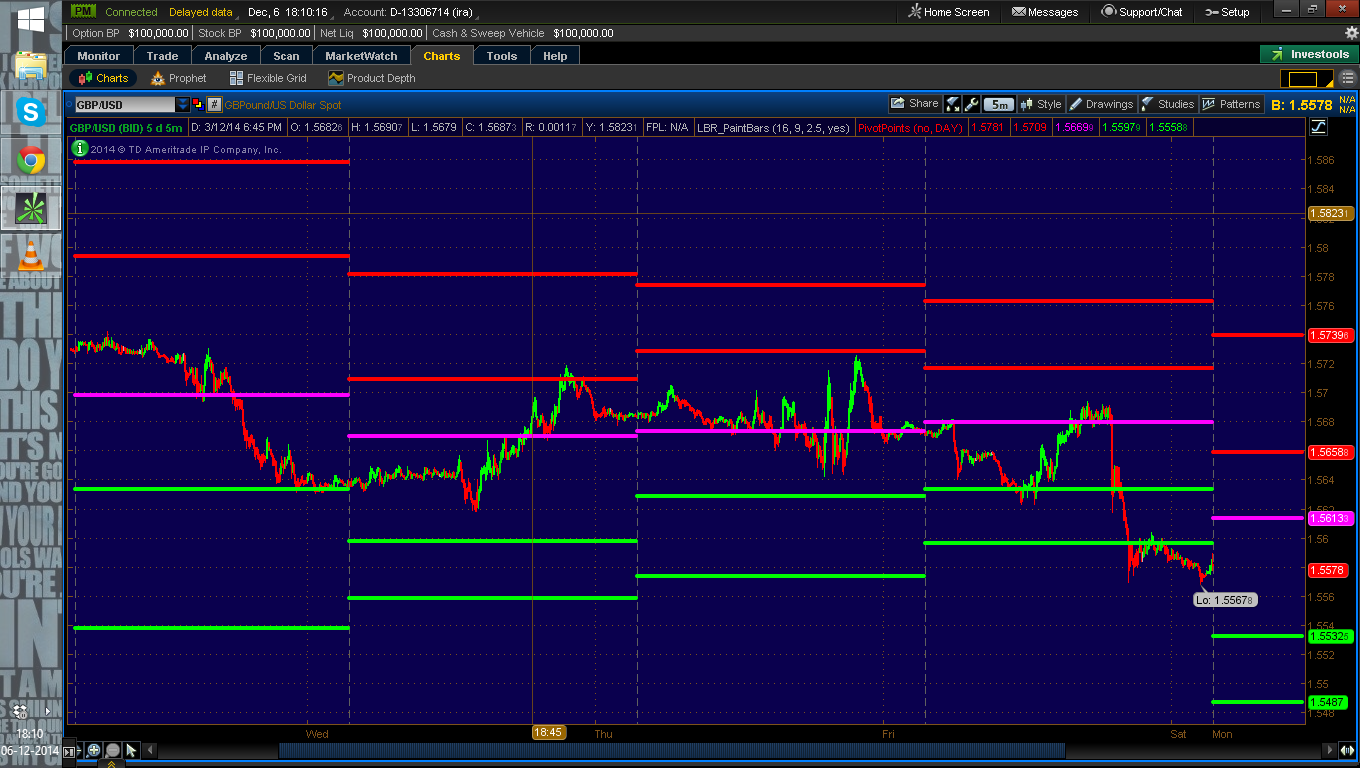The height and width of the screenshot is (768, 1360).
Task: Open Google Chrome from the sidebar
Action: 31,159
